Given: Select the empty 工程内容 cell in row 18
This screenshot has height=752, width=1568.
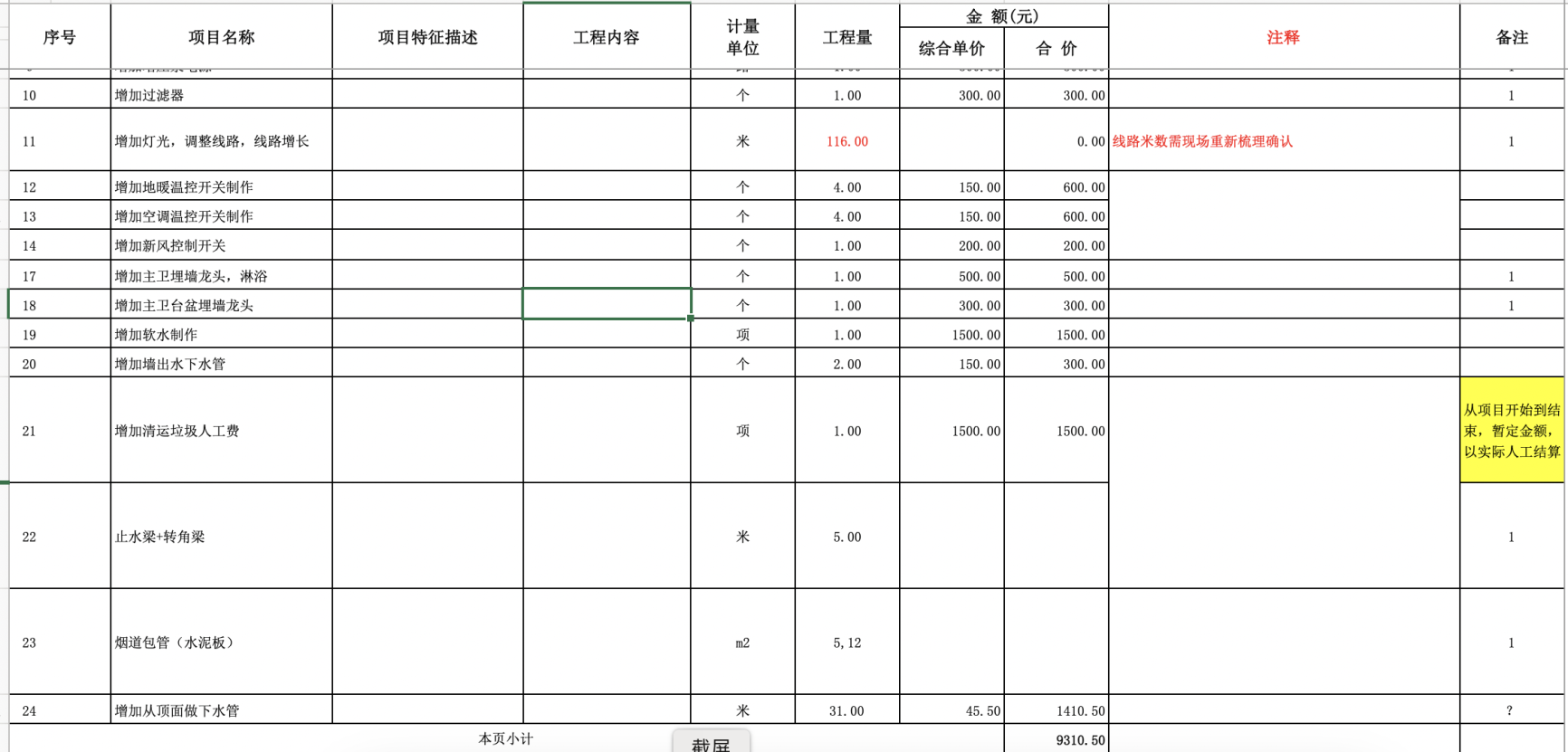Looking at the screenshot, I should pos(607,305).
